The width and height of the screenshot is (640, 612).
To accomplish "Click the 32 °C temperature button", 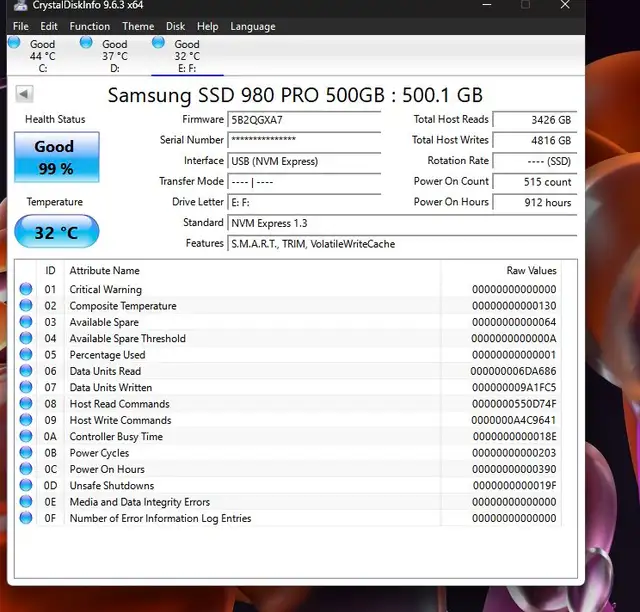I will tap(57, 231).
